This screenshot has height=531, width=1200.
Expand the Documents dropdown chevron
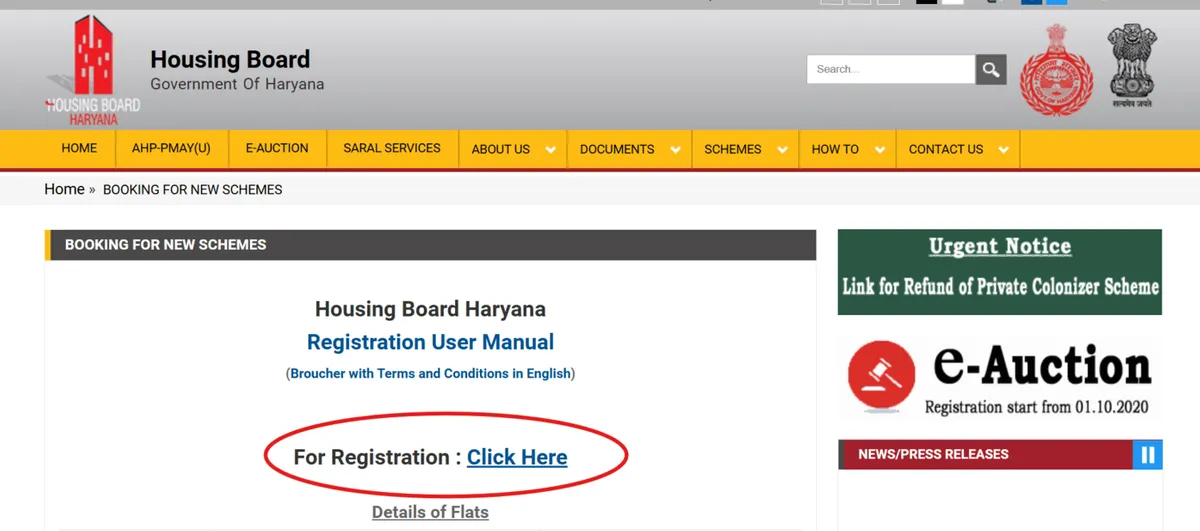675,150
